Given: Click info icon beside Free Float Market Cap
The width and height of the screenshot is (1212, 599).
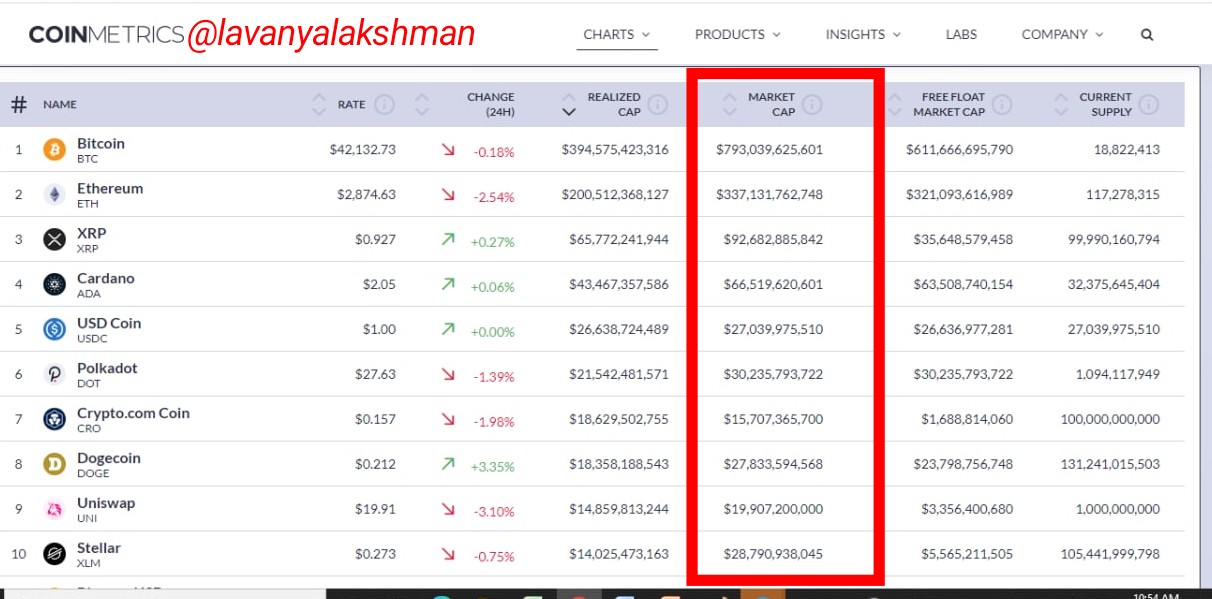Looking at the screenshot, I should pyautogui.click(x=1002, y=104).
